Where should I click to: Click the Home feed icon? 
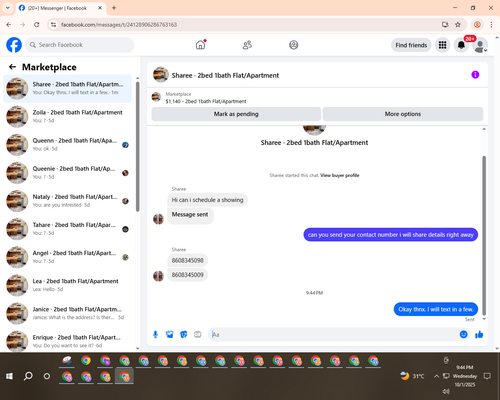(200, 45)
